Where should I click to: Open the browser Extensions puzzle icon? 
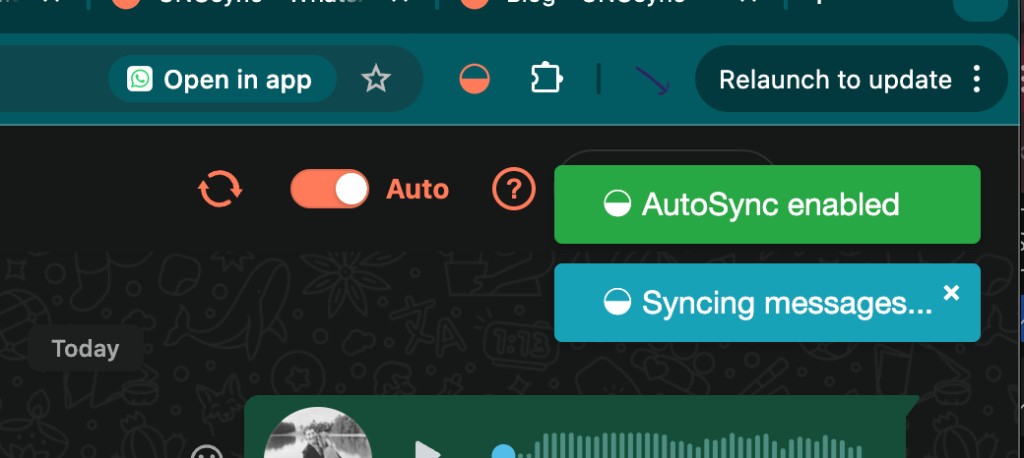tap(546, 80)
